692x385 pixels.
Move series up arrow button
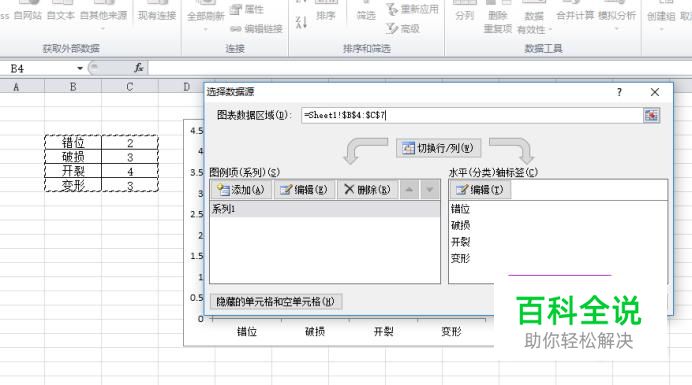[x=409, y=190]
